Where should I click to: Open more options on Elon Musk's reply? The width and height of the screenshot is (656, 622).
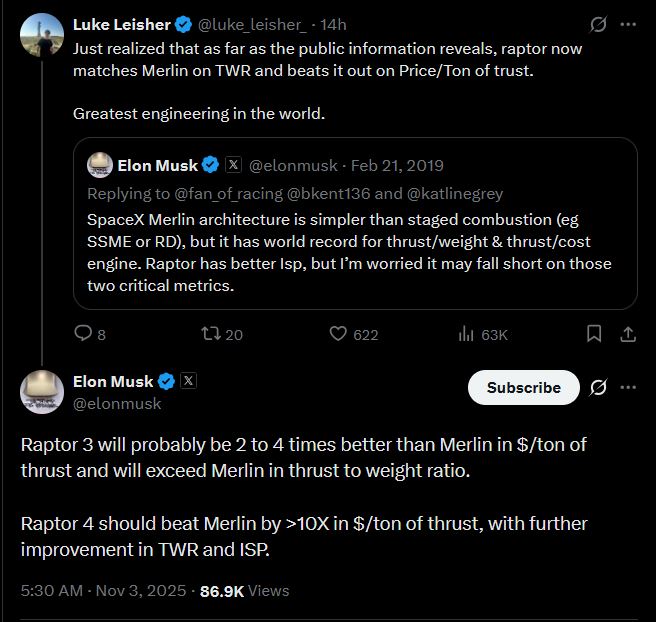[628, 387]
